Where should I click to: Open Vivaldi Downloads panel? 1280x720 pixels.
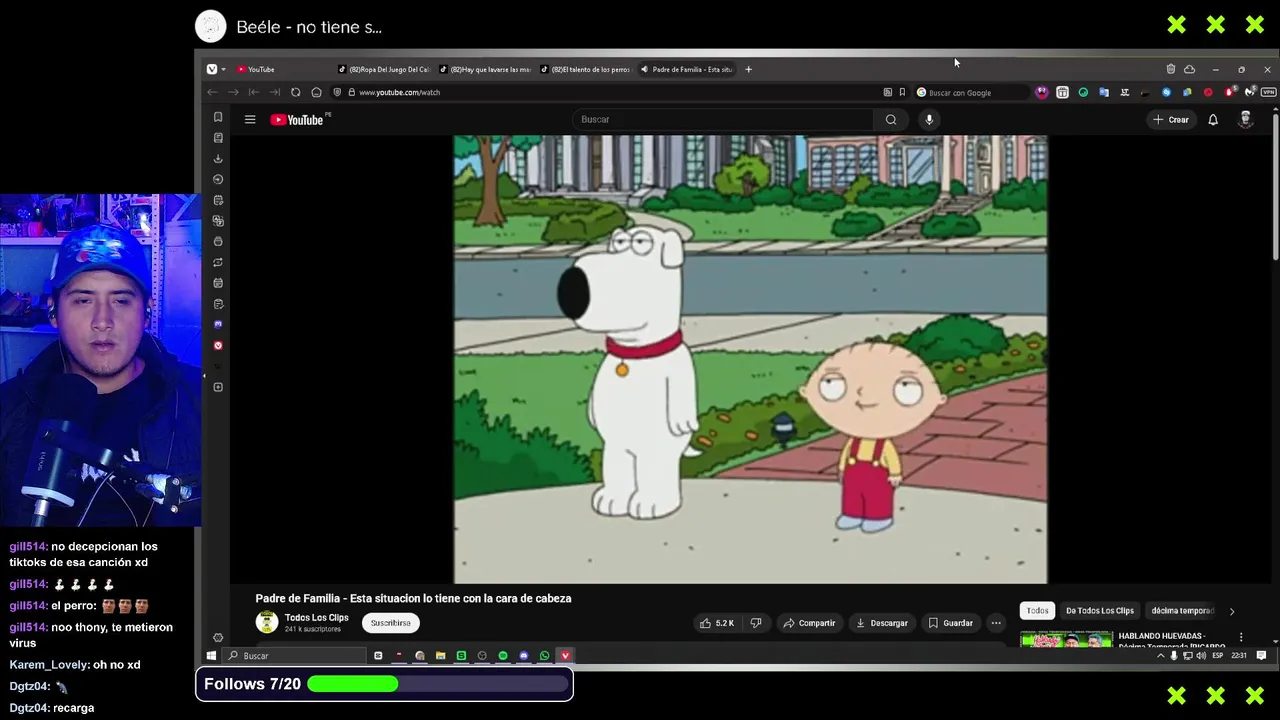(x=218, y=159)
